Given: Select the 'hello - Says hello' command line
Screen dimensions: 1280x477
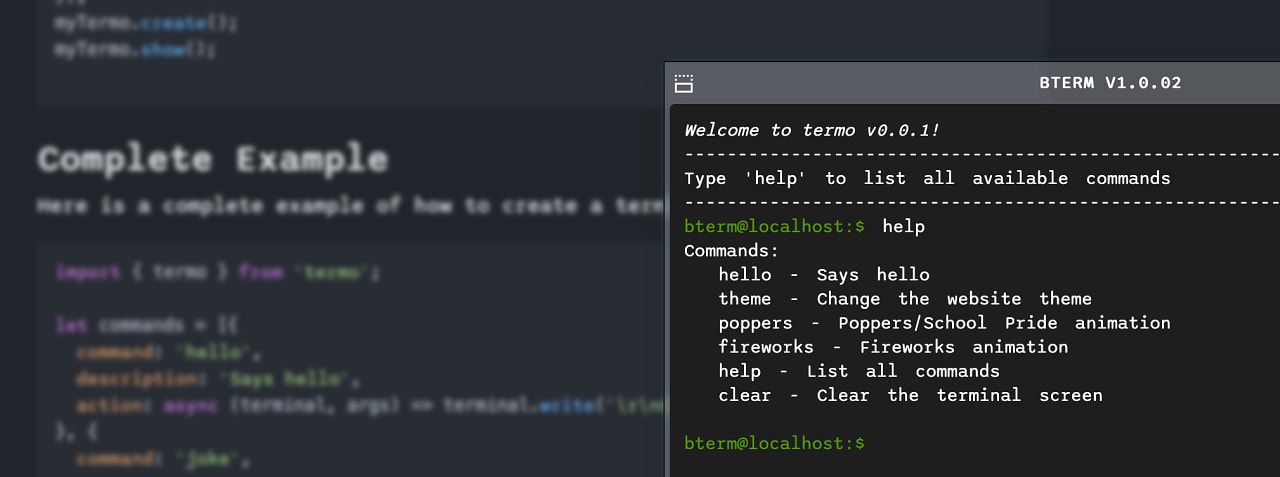Looking at the screenshot, I should coord(824,275).
